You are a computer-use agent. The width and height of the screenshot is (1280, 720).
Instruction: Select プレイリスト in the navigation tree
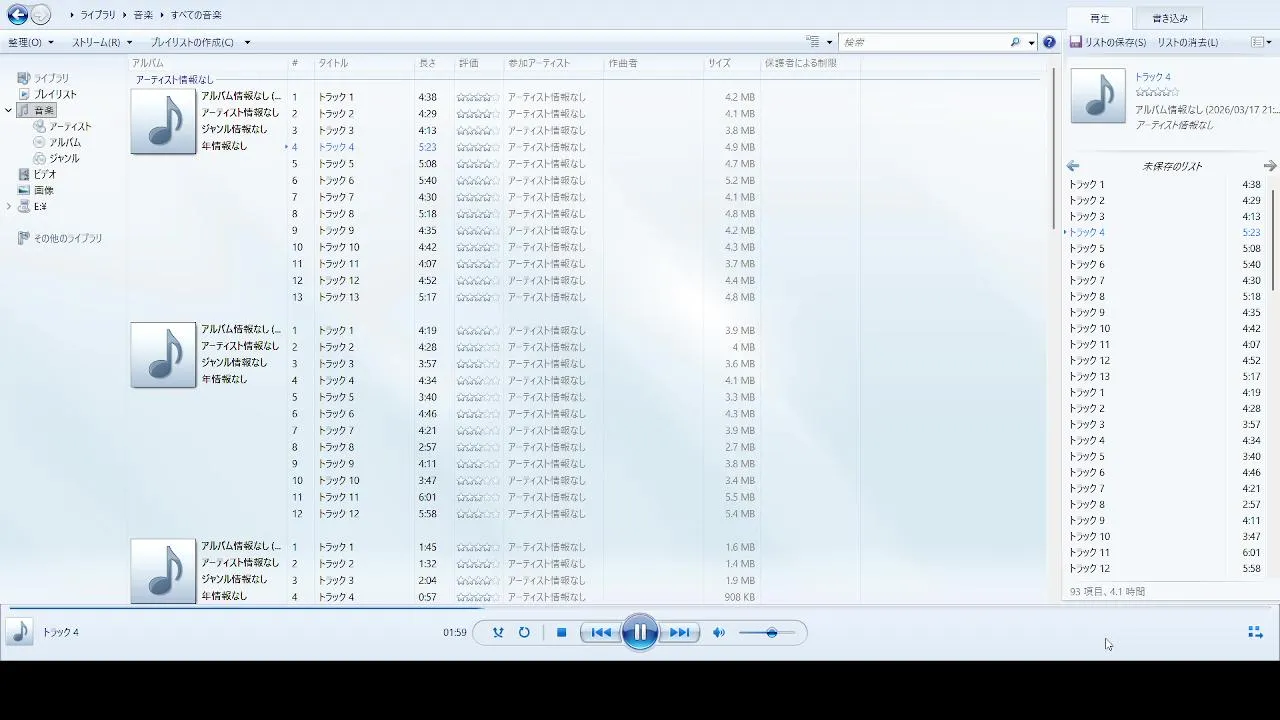tap(55, 94)
